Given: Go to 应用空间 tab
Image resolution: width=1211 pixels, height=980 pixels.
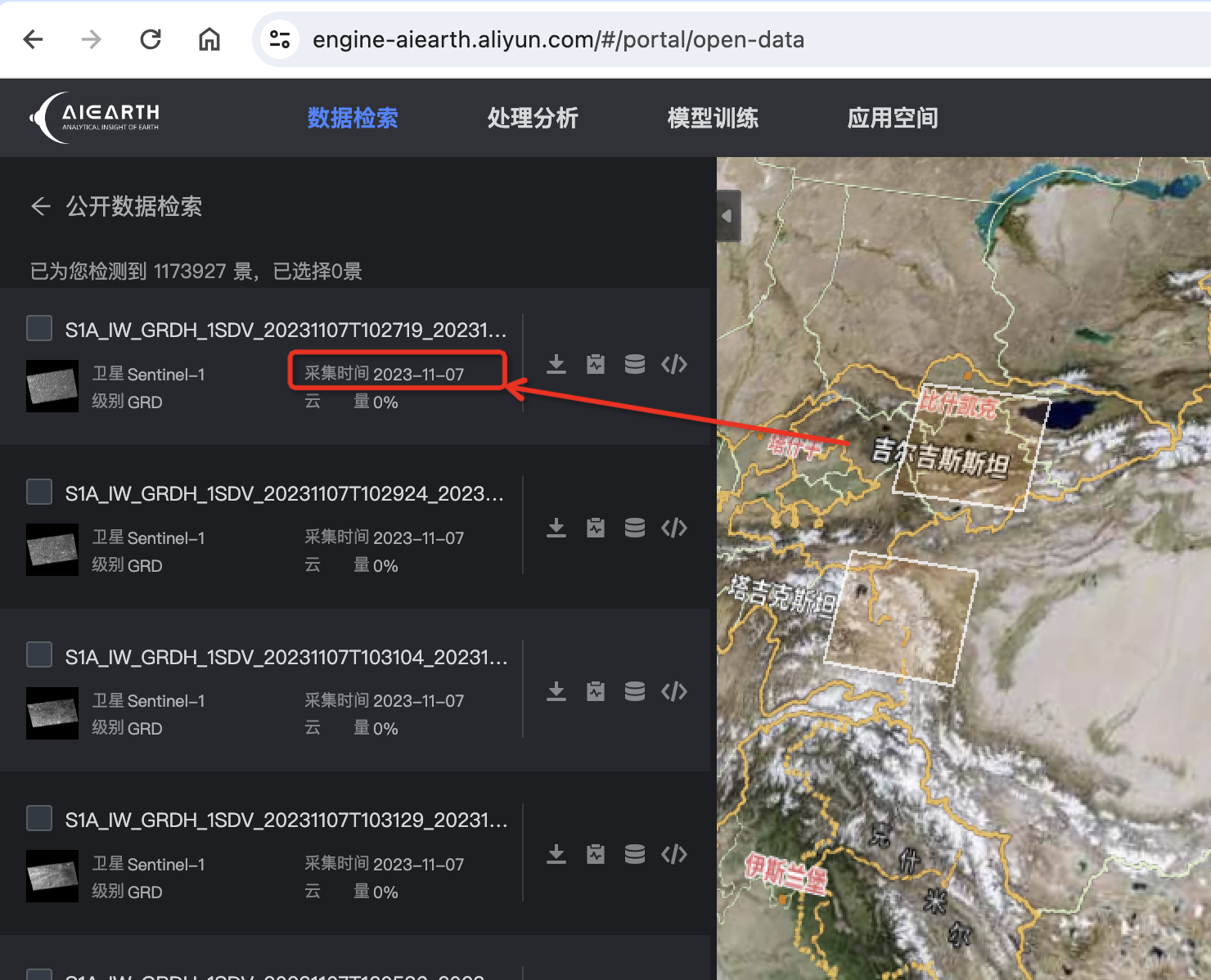Looking at the screenshot, I should 893,118.
